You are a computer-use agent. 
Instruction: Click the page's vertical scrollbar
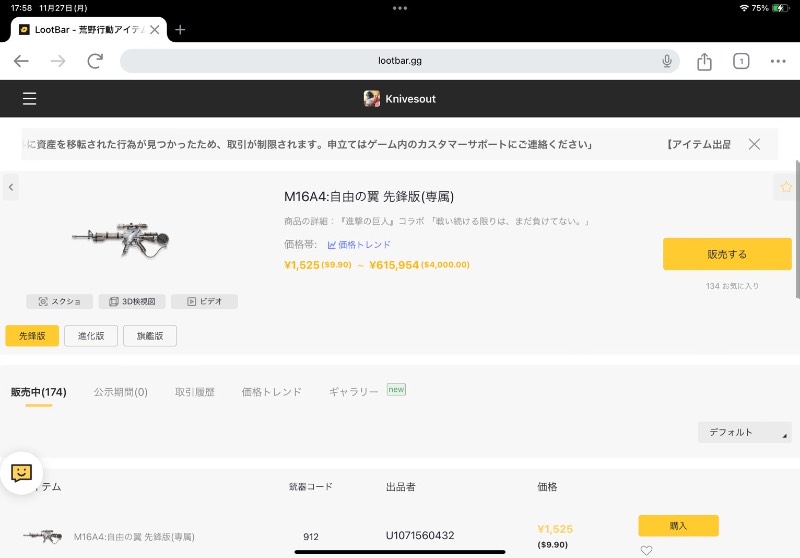(797, 230)
